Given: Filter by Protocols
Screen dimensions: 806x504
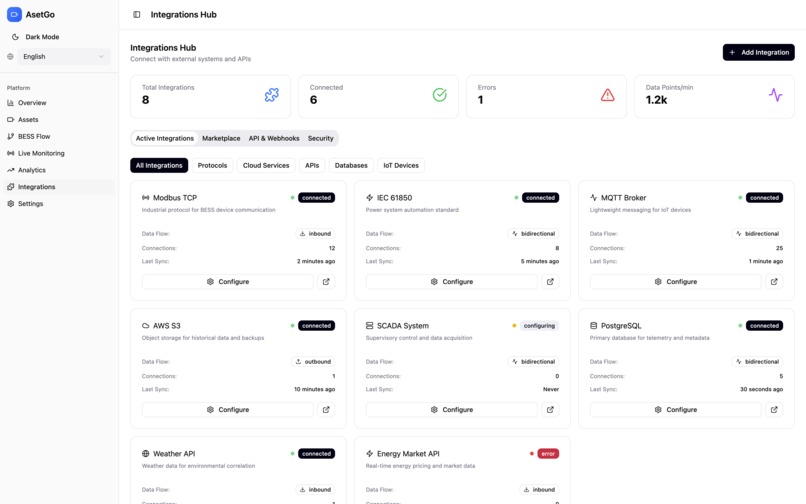Looking at the screenshot, I should (212, 166).
